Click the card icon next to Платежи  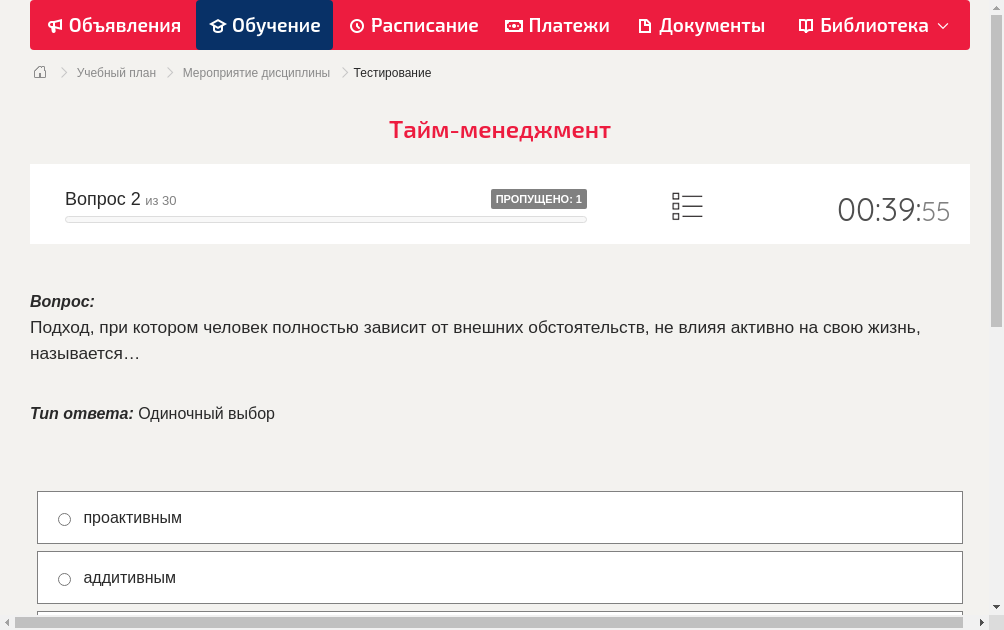tap(512, 25)
